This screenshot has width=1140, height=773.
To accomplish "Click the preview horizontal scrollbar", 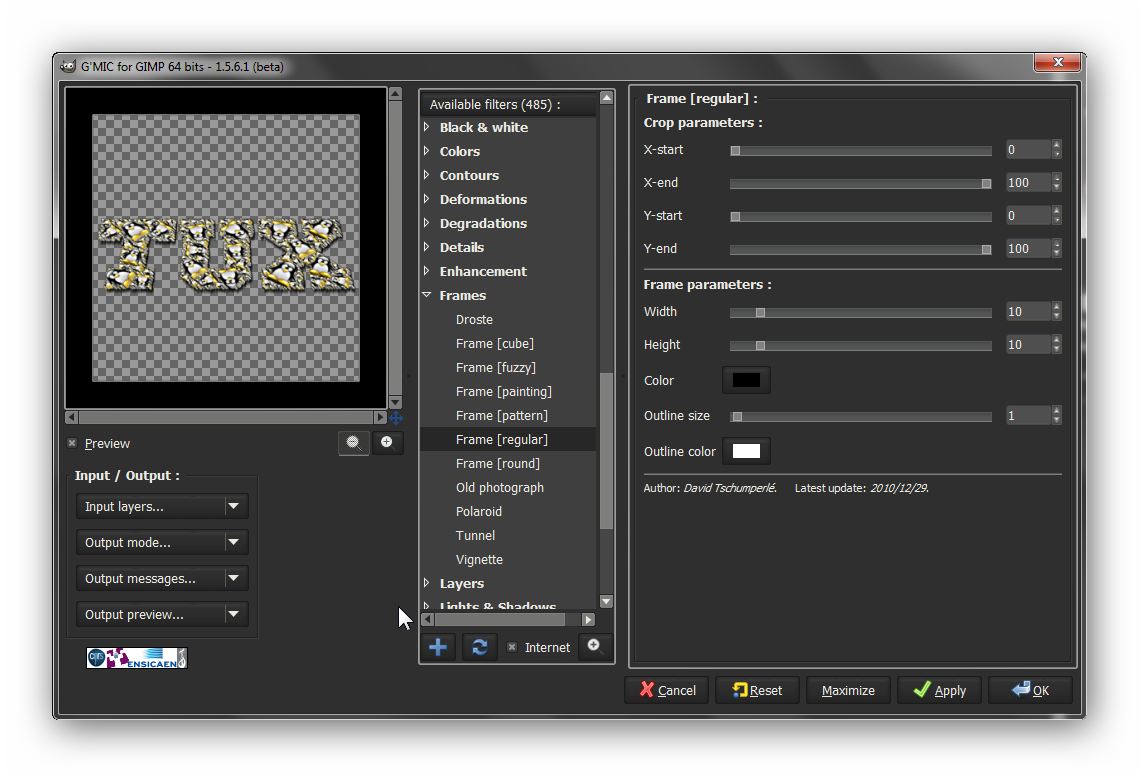I will click(x=226, y=417).
